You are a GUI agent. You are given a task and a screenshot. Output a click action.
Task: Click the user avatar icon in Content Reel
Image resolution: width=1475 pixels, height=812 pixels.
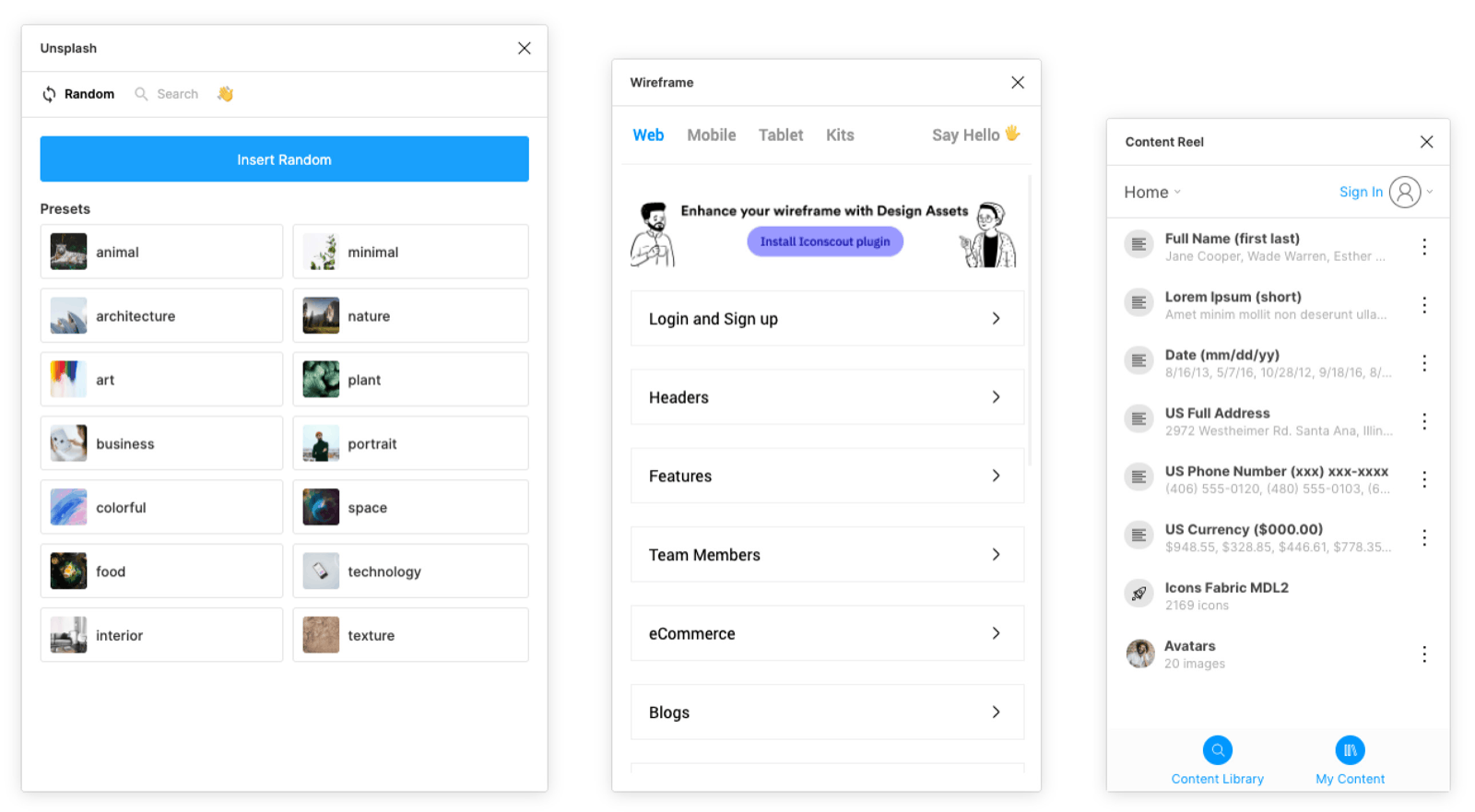[x=1405, y=192]
